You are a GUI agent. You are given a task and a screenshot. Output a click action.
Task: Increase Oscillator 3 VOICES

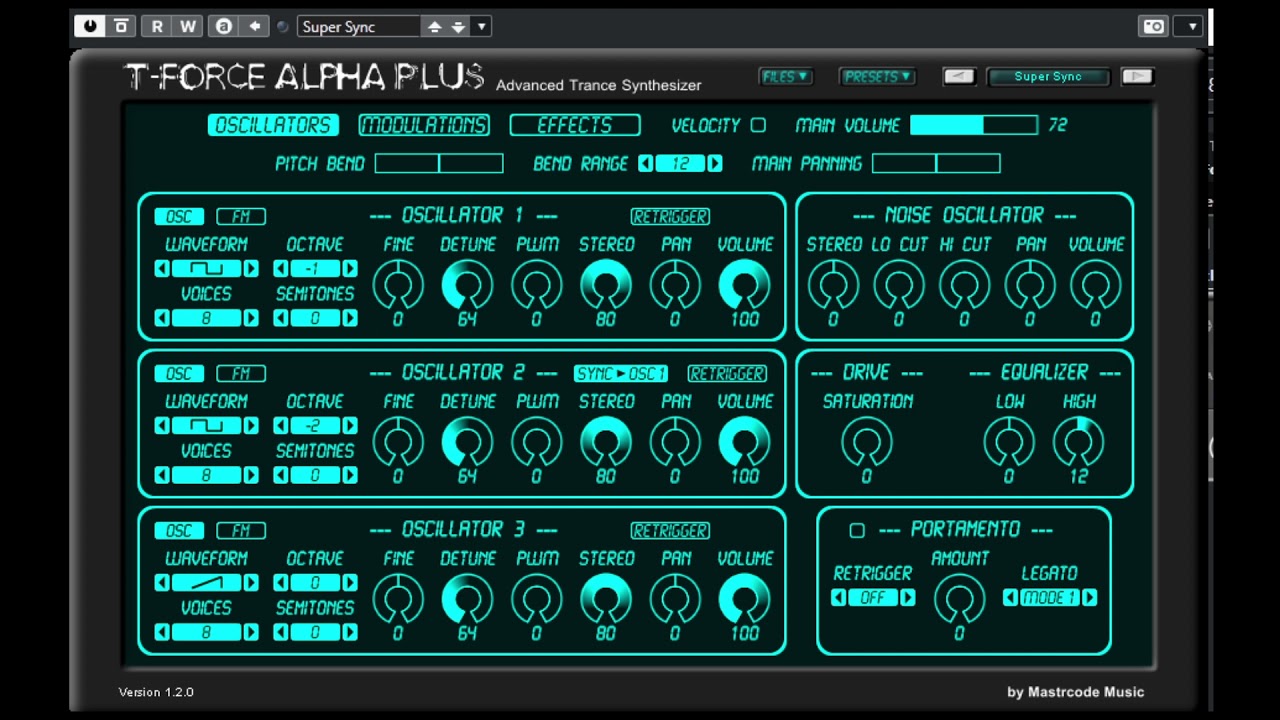251,632
